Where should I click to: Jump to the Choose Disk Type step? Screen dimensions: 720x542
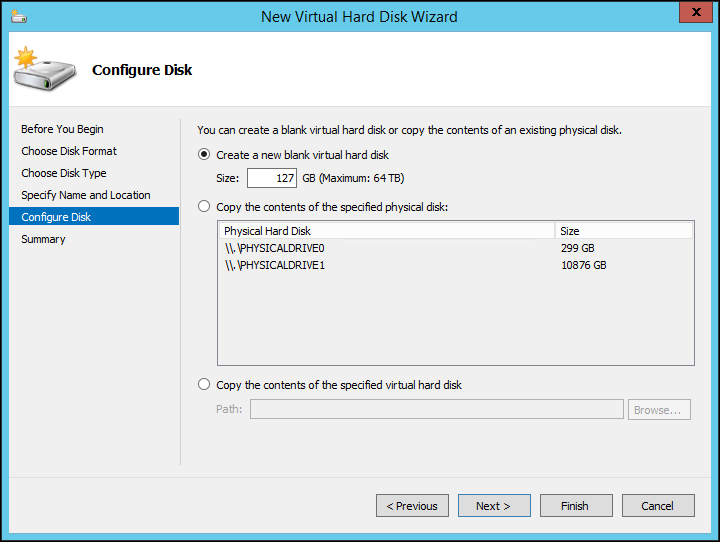click(63, 173)
